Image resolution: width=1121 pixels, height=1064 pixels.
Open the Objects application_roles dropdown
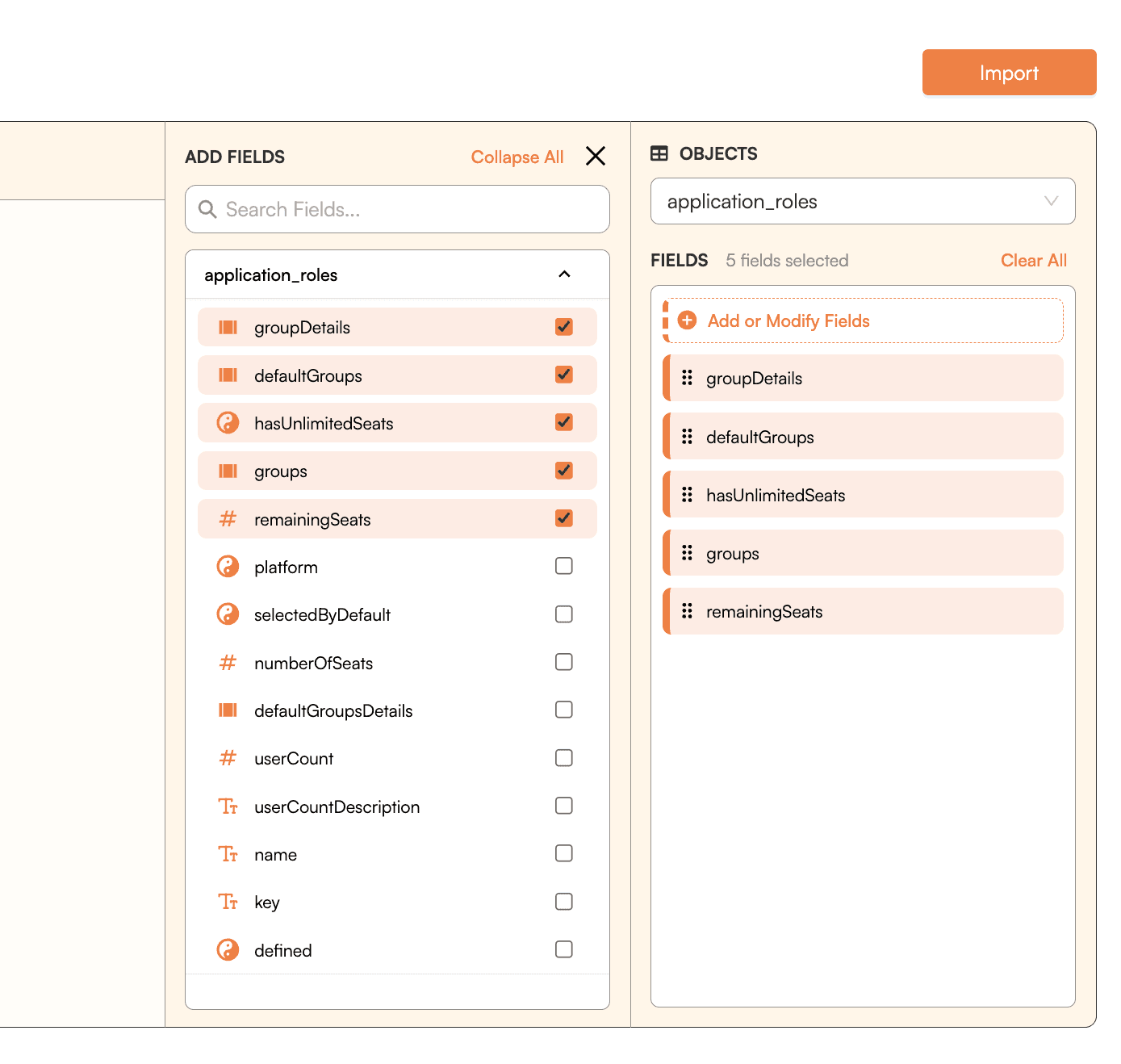coord(863,201)
